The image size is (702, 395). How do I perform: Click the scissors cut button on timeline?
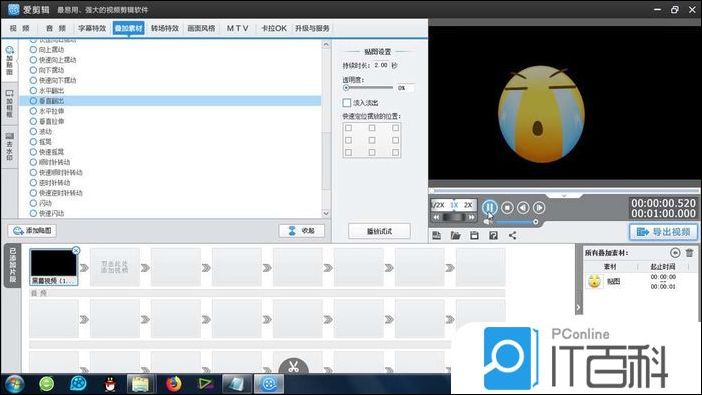[293, 367]
